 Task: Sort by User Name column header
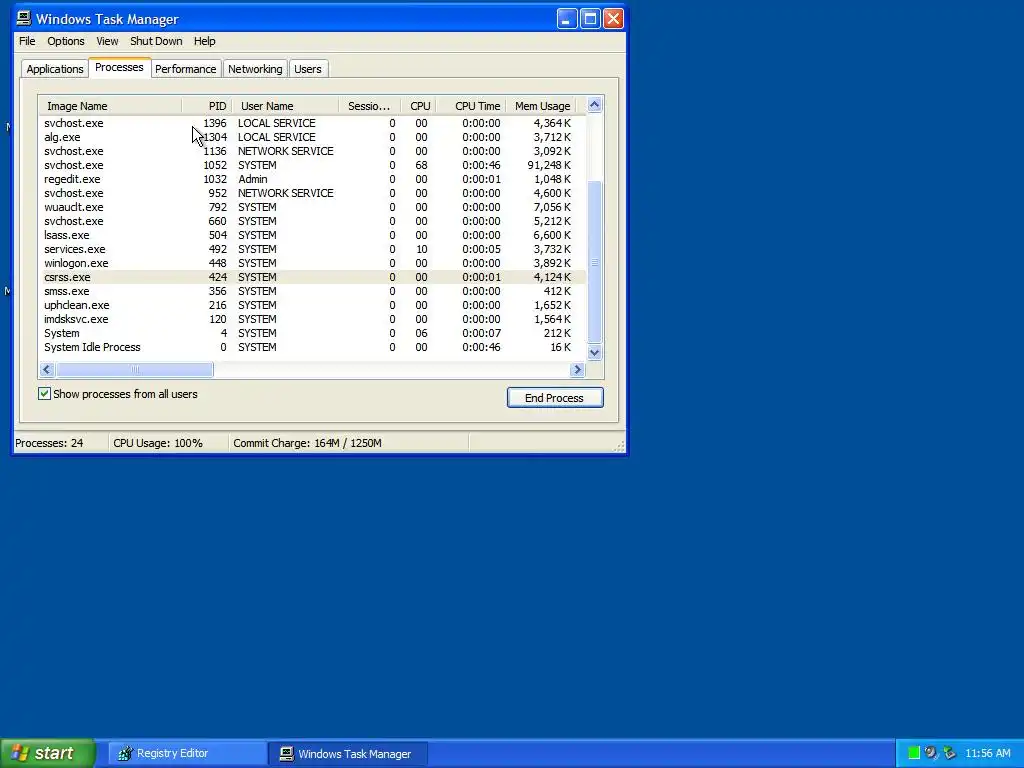(285, 106)
